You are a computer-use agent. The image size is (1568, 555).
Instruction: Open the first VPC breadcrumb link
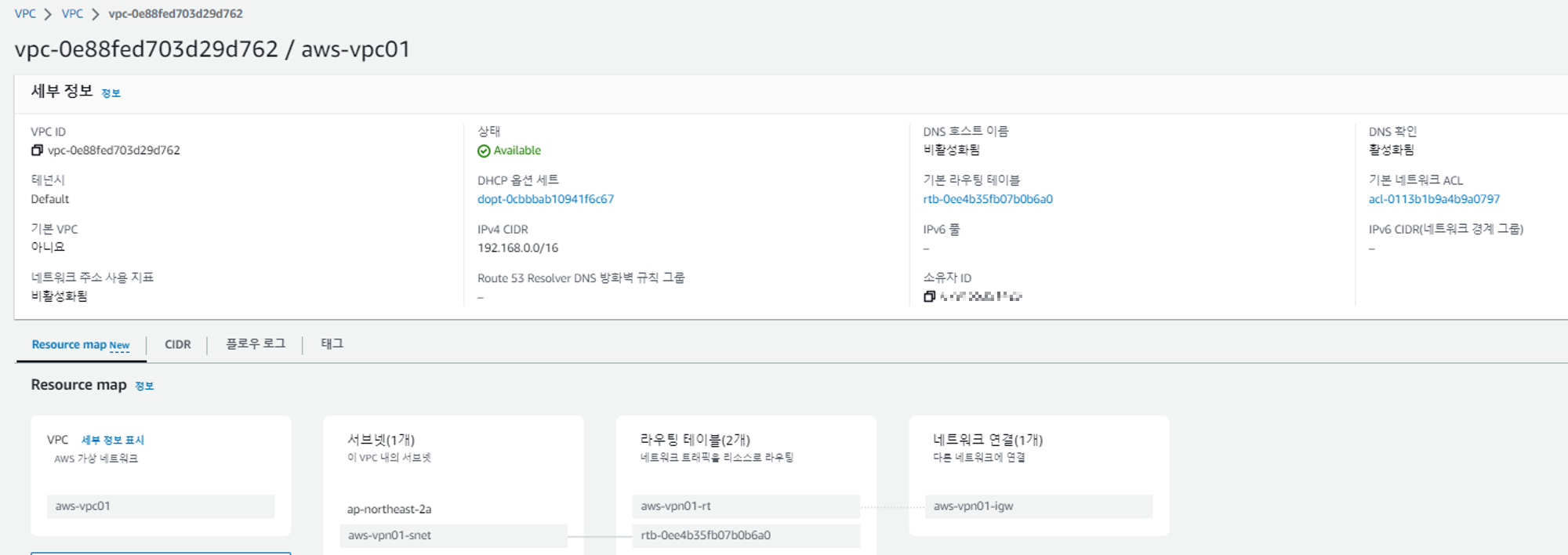pyautogui.click(x=25, y=14)
